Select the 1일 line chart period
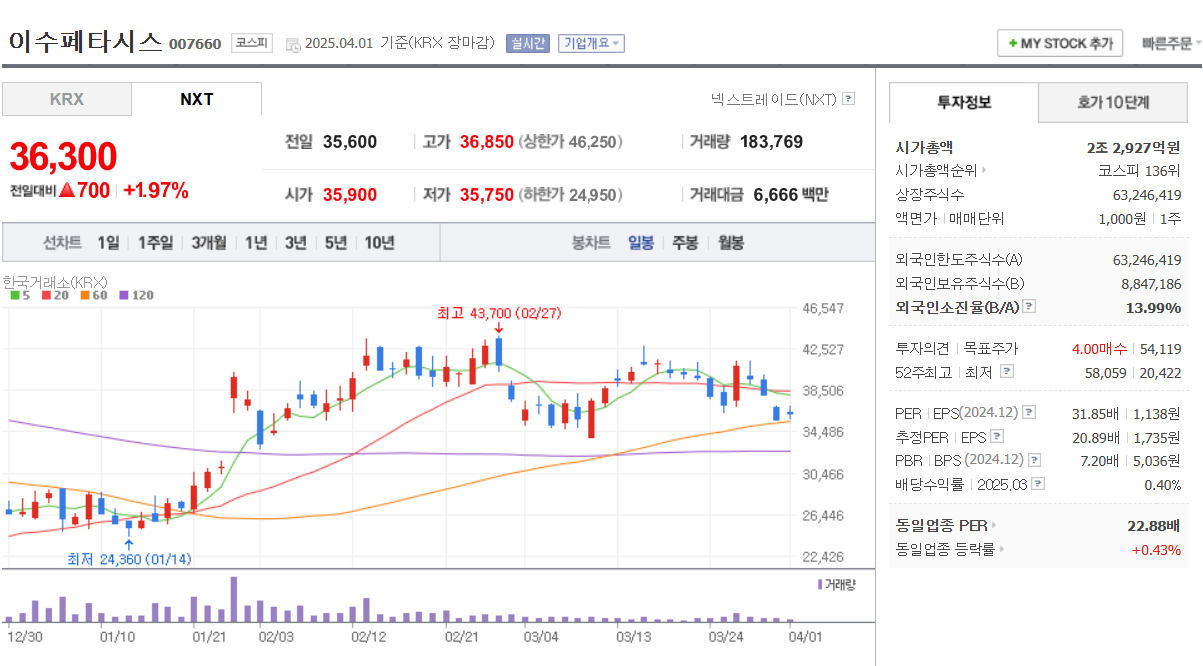The height and width of the screenshot is (666, 1203). [108, 243]
